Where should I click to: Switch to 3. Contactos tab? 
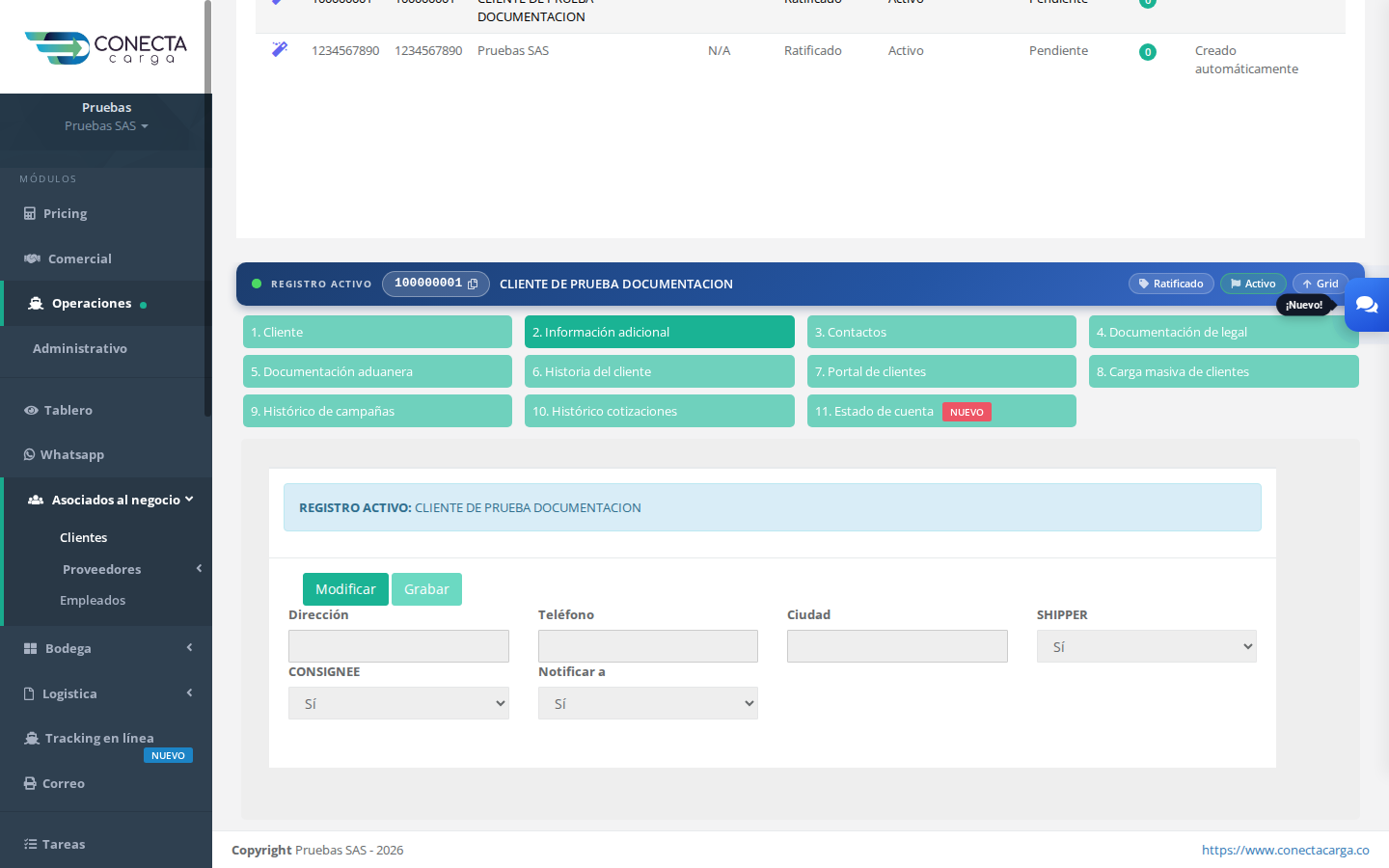941,332
